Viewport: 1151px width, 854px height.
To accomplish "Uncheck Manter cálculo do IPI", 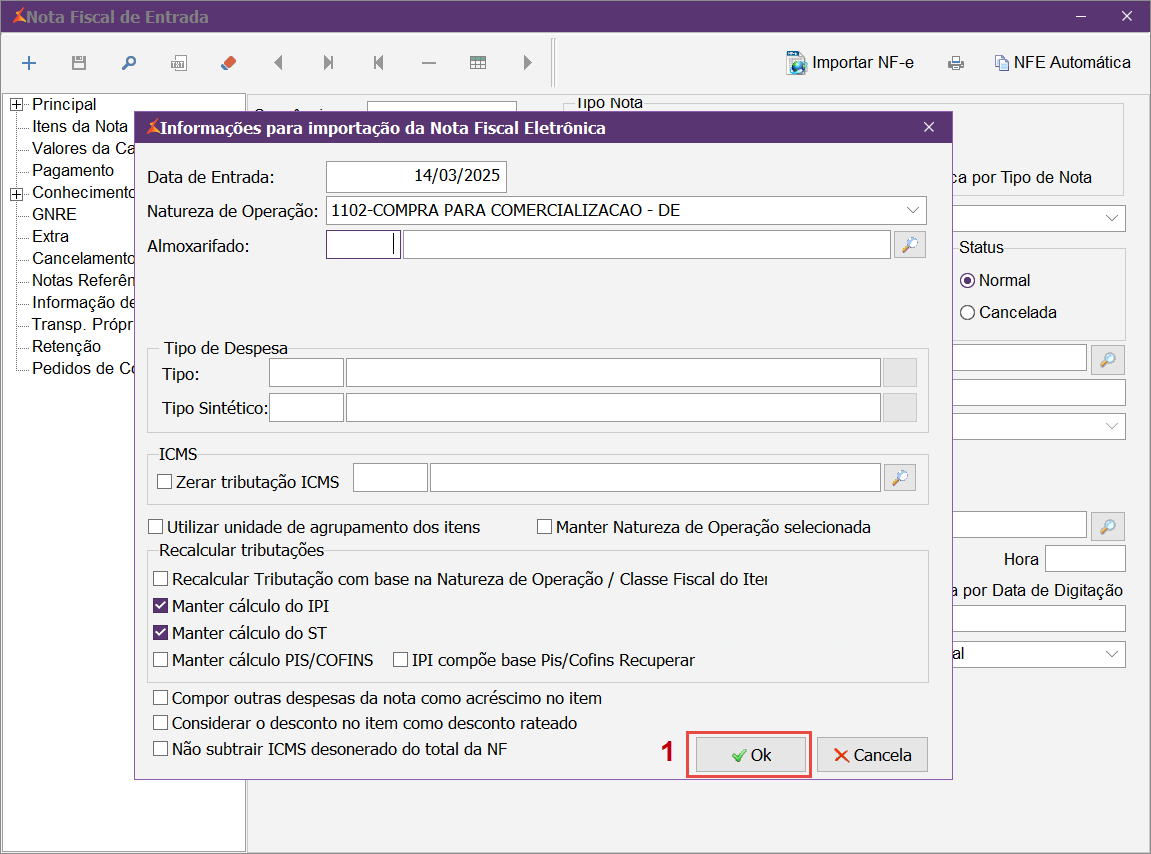I will (160, 606).
